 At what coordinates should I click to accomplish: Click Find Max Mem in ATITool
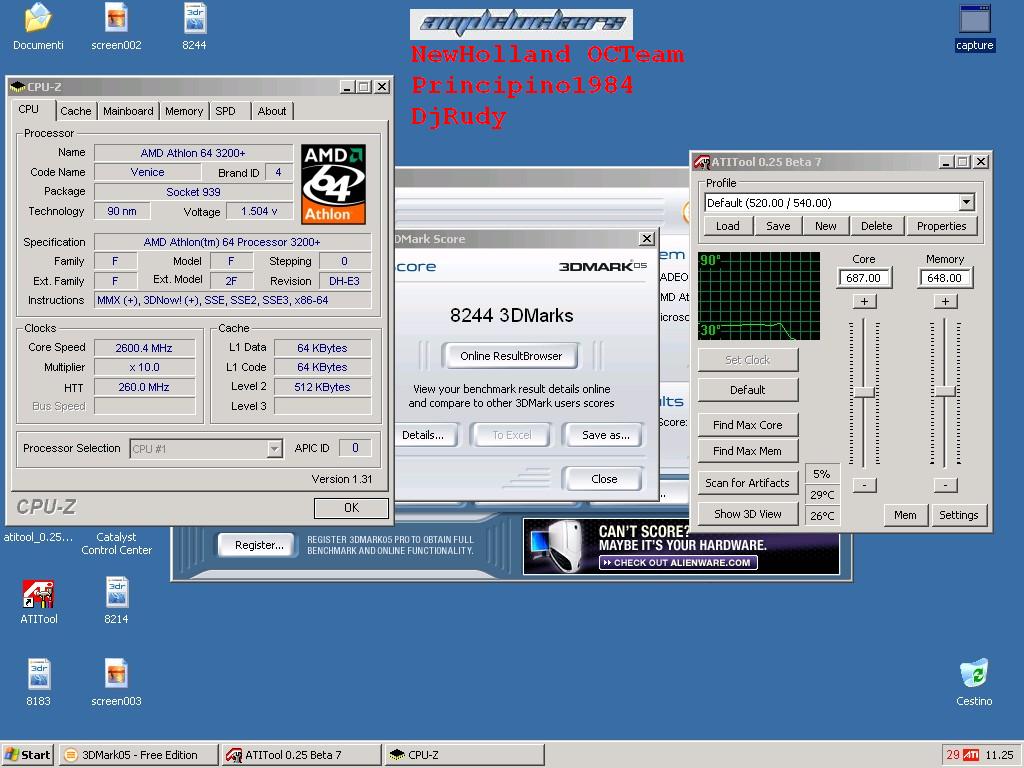pos(748,451)
